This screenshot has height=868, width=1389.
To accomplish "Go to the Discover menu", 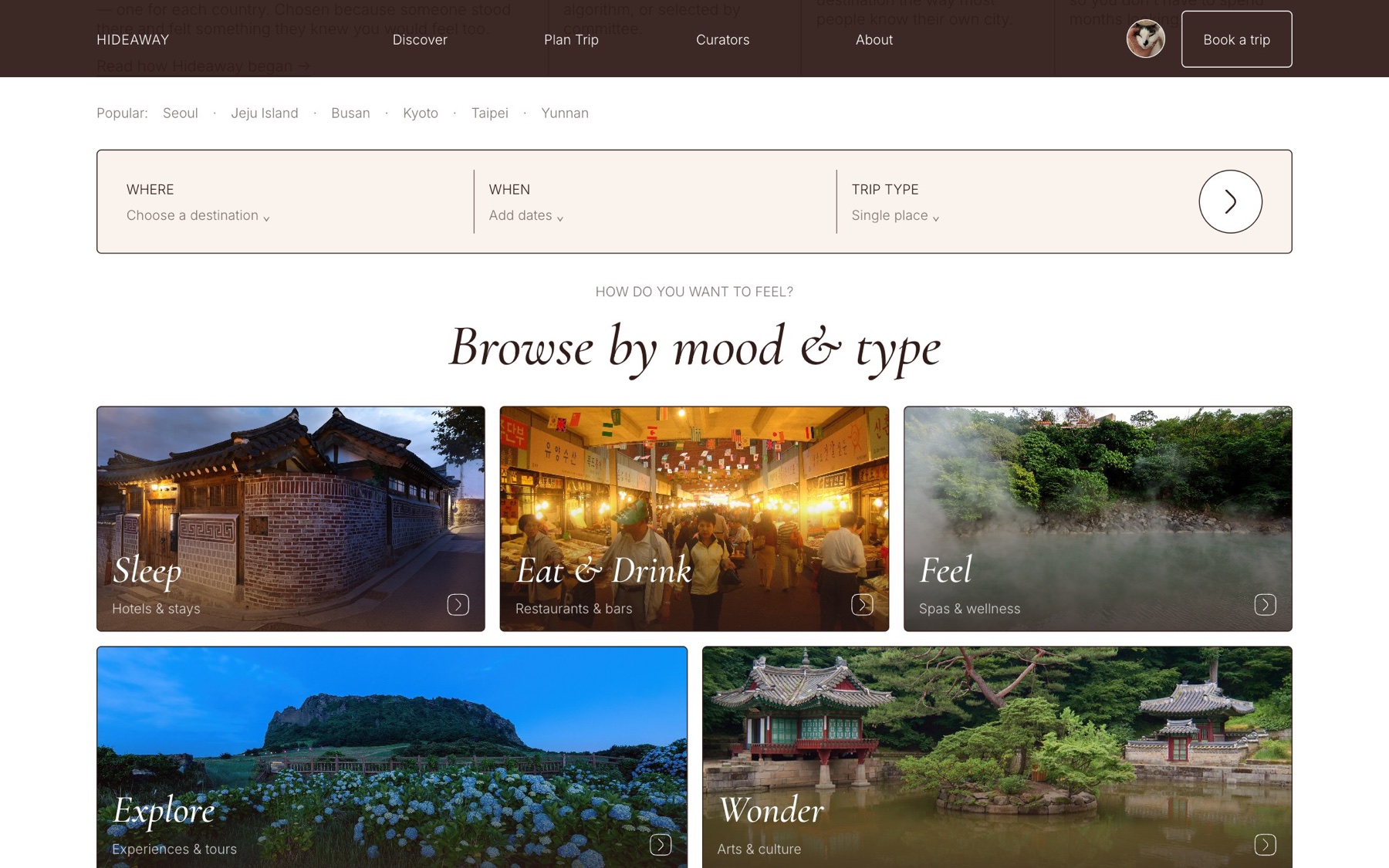I will pyautogui.click(x=420, y=39).
